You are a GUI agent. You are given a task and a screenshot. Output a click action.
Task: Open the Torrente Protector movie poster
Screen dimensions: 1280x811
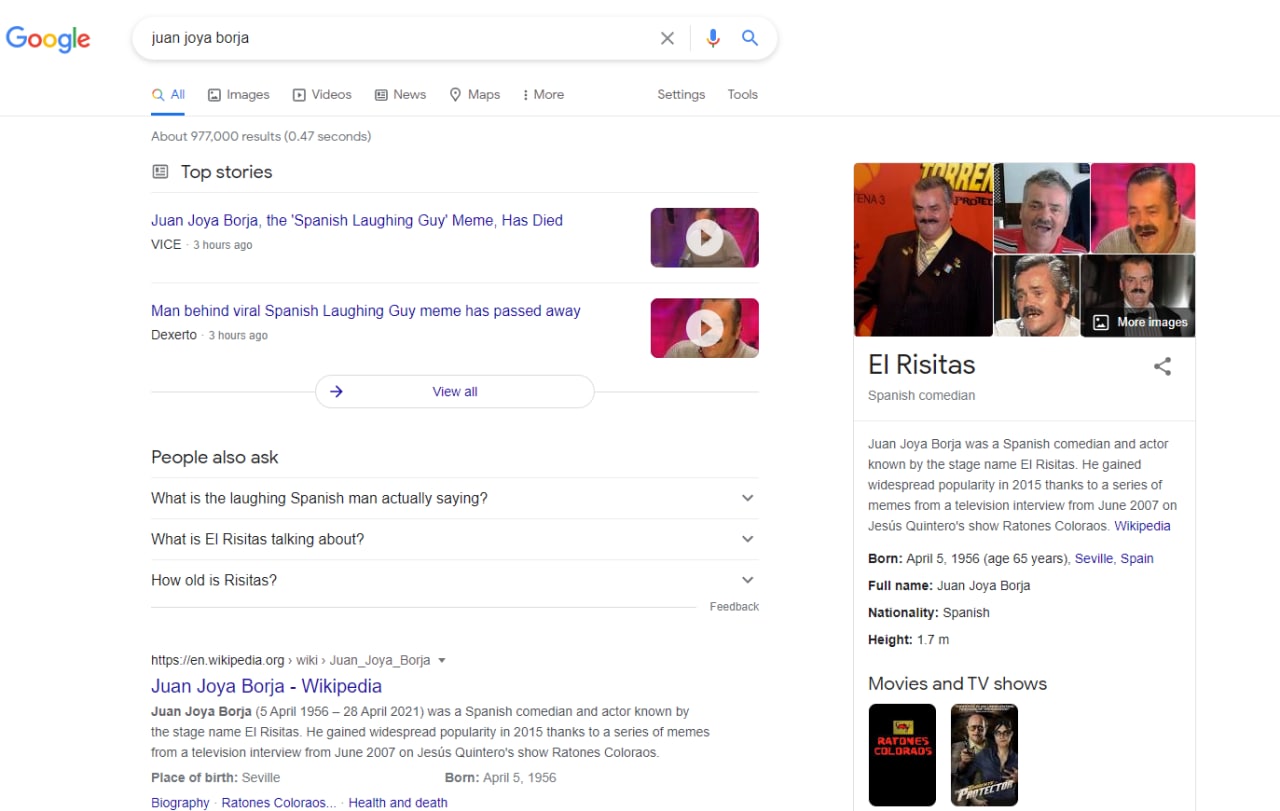(x=984, y=755)
